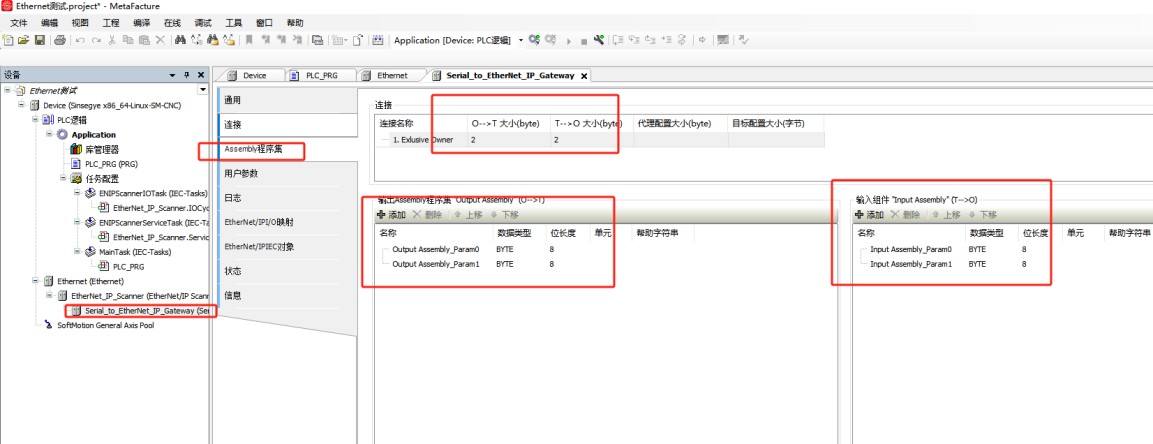Select the Output Assembly_Param1 row
Screen dimensions: 1153x444
point(435,264)
